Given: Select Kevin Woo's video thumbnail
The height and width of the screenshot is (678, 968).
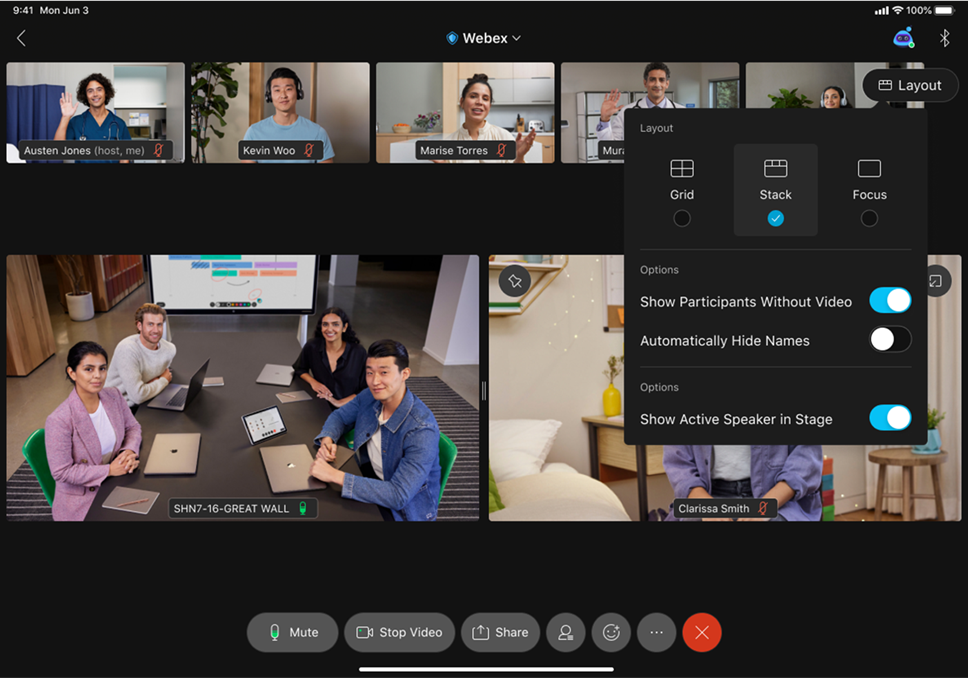Looking at the screenshot, I should (x=280, y=112).
